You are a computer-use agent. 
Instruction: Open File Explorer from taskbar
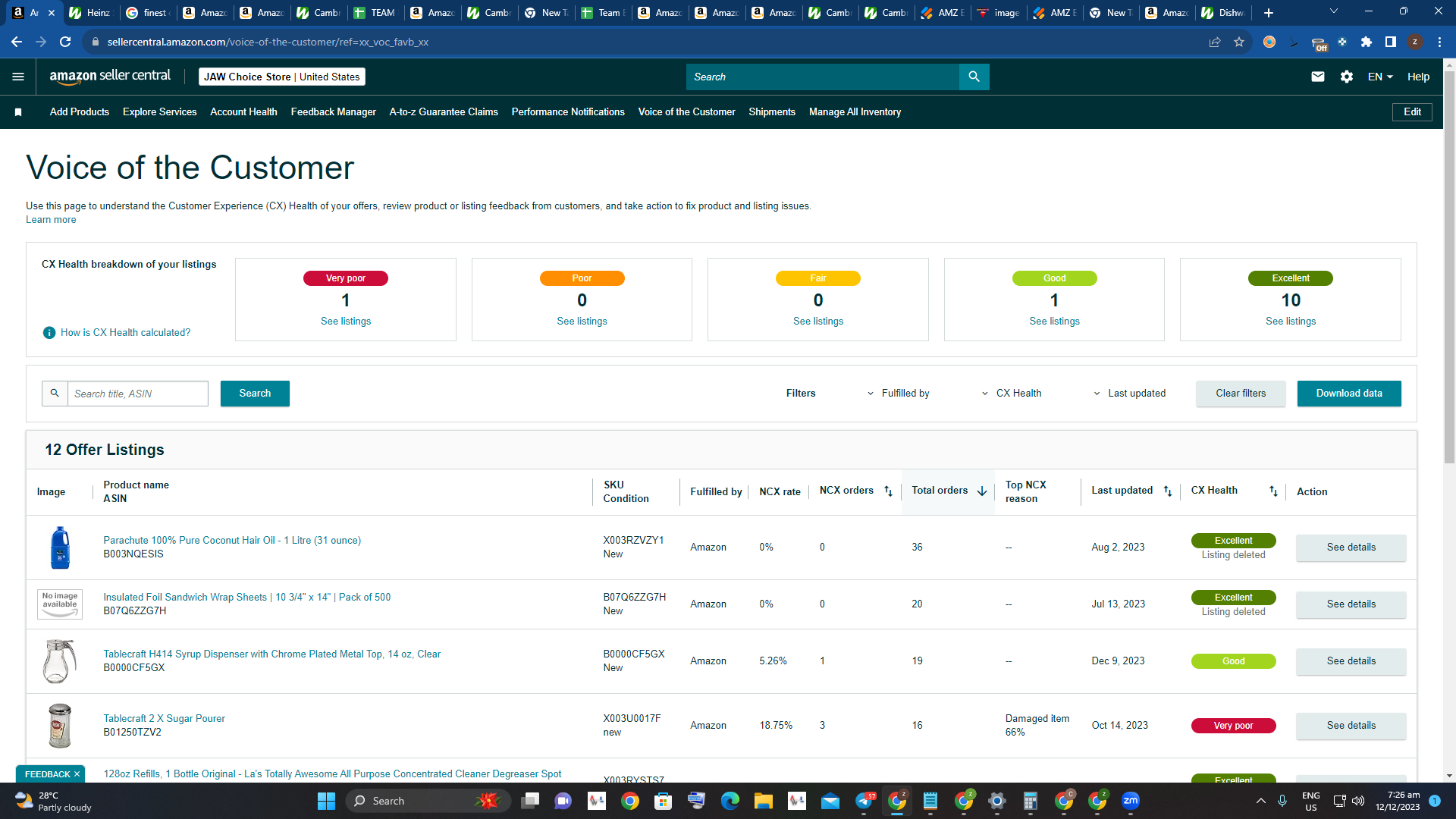coord(763,801)
